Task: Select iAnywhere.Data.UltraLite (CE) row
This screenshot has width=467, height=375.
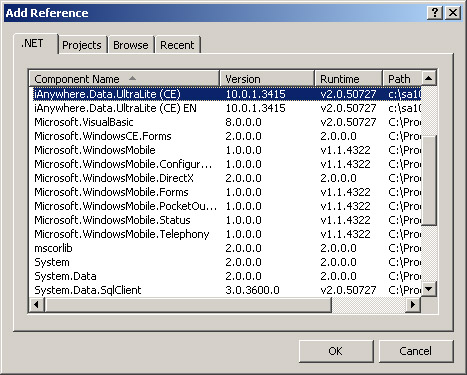Action: pyautogui.click(x=227, y=94)
